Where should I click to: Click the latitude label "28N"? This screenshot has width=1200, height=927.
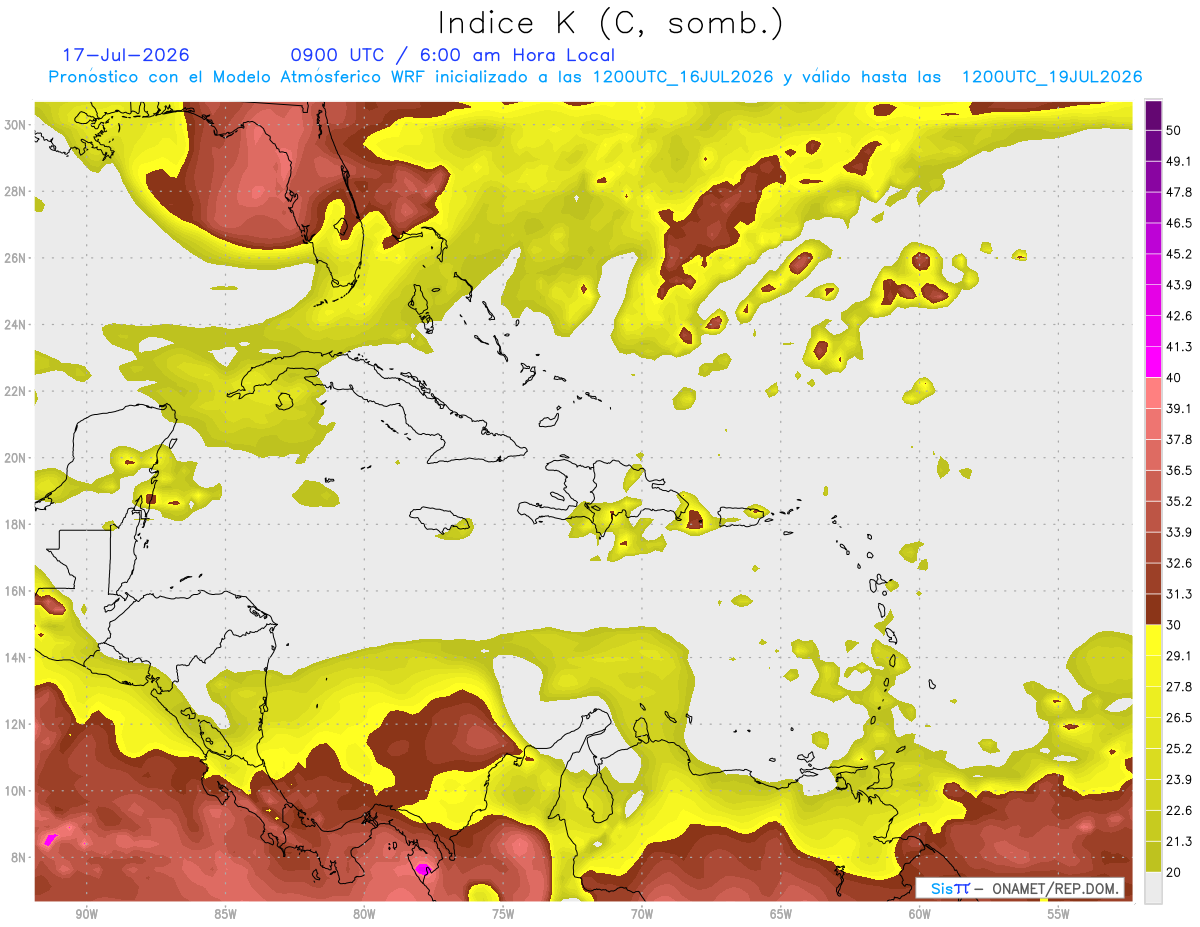click(x=15, y=191)
